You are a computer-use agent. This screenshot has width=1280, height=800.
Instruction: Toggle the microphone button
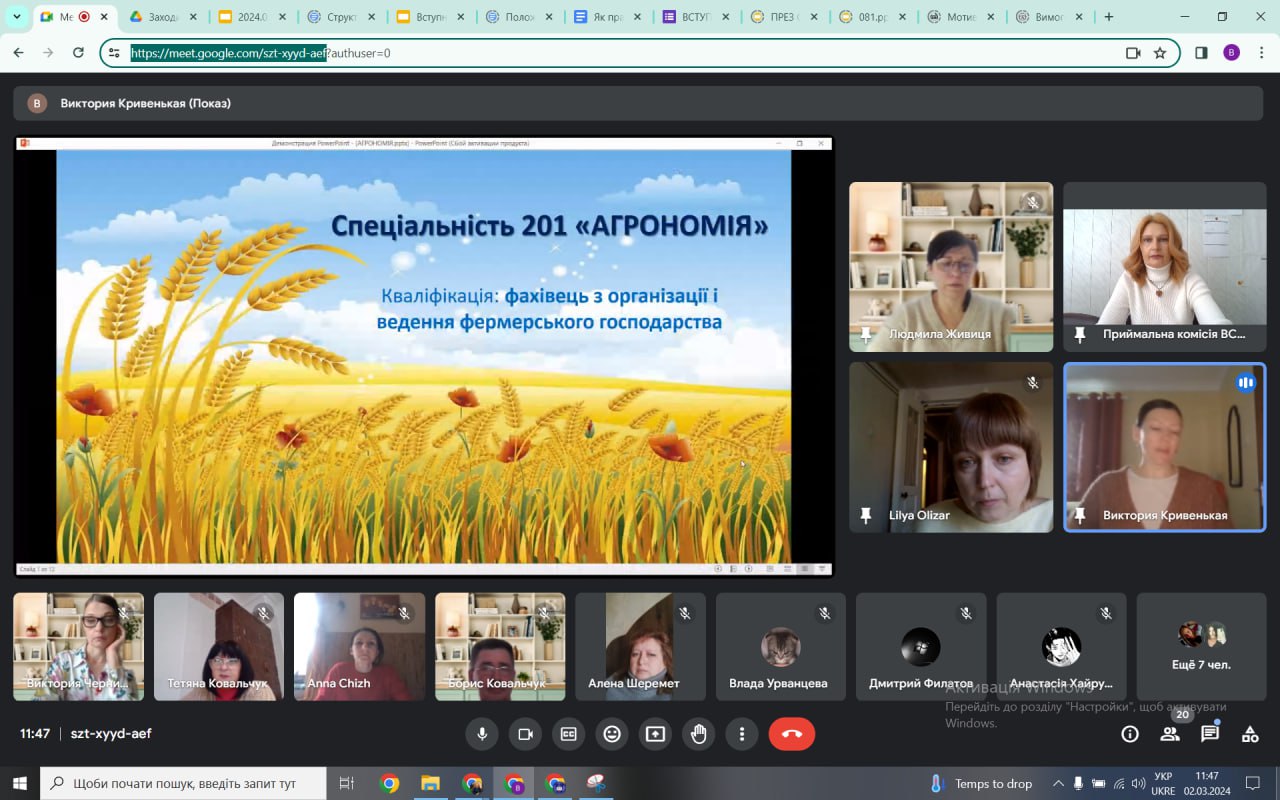482,734
